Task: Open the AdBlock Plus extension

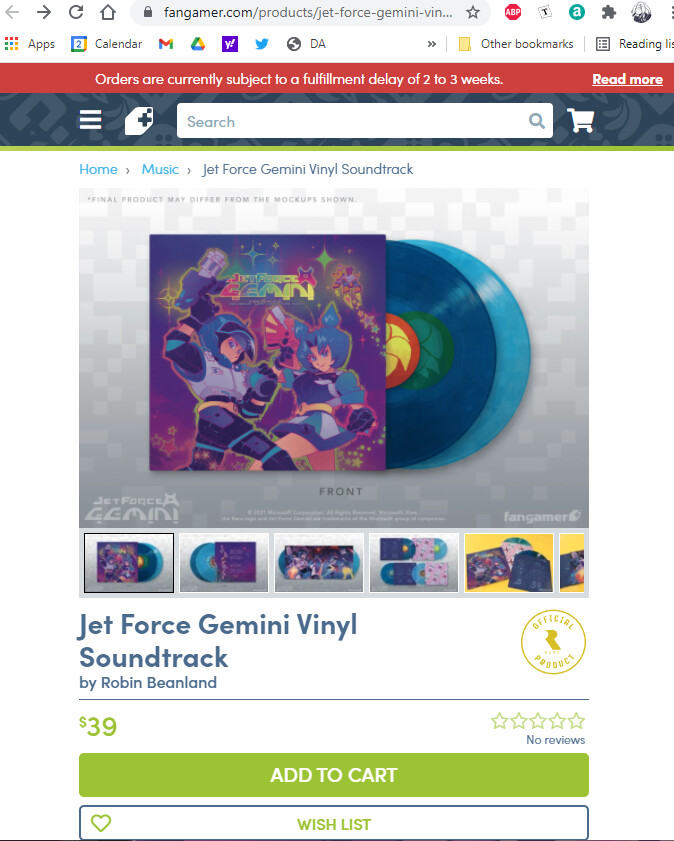Action: click(x=513, y=12)
